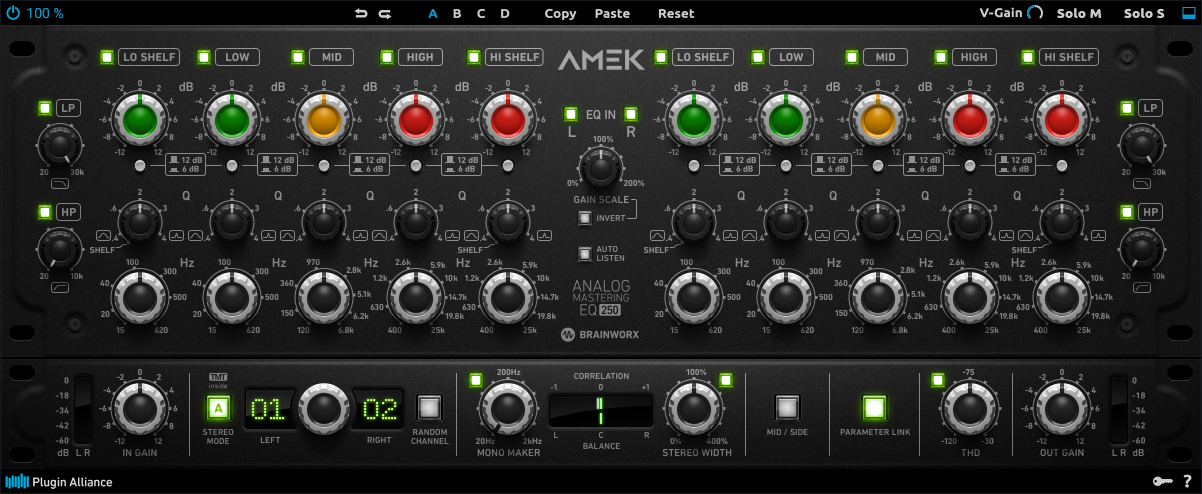Enable Solo M monitoring

pos(1079,14)
